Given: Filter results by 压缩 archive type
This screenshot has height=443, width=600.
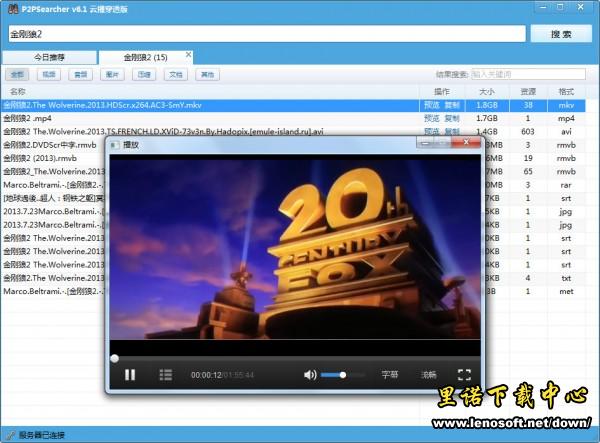Looking at the screenshot, I should [144, 75].
